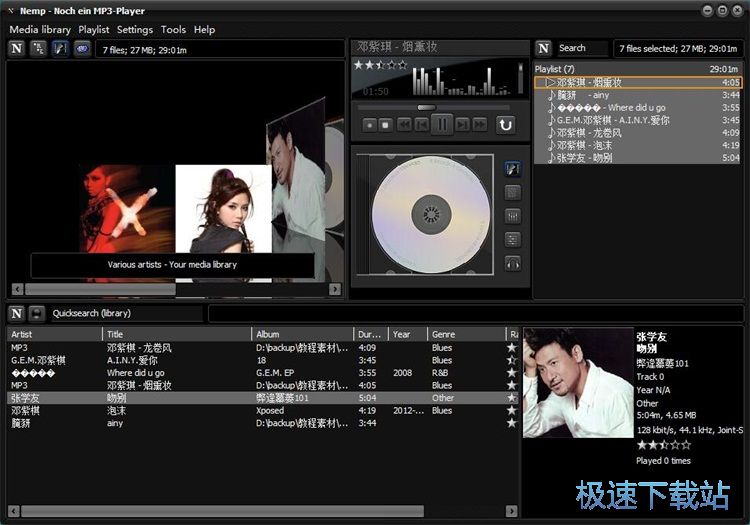This screenshot has width=750, height=525.
Task: Skip to next track
Action: click(462, 125)
